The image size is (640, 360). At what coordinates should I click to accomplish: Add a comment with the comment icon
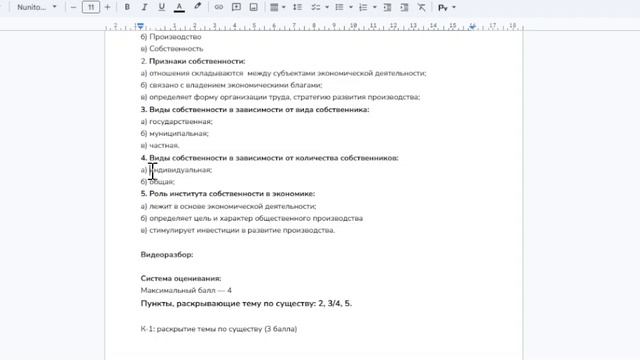pyautogui.click(x=236, y=7)
